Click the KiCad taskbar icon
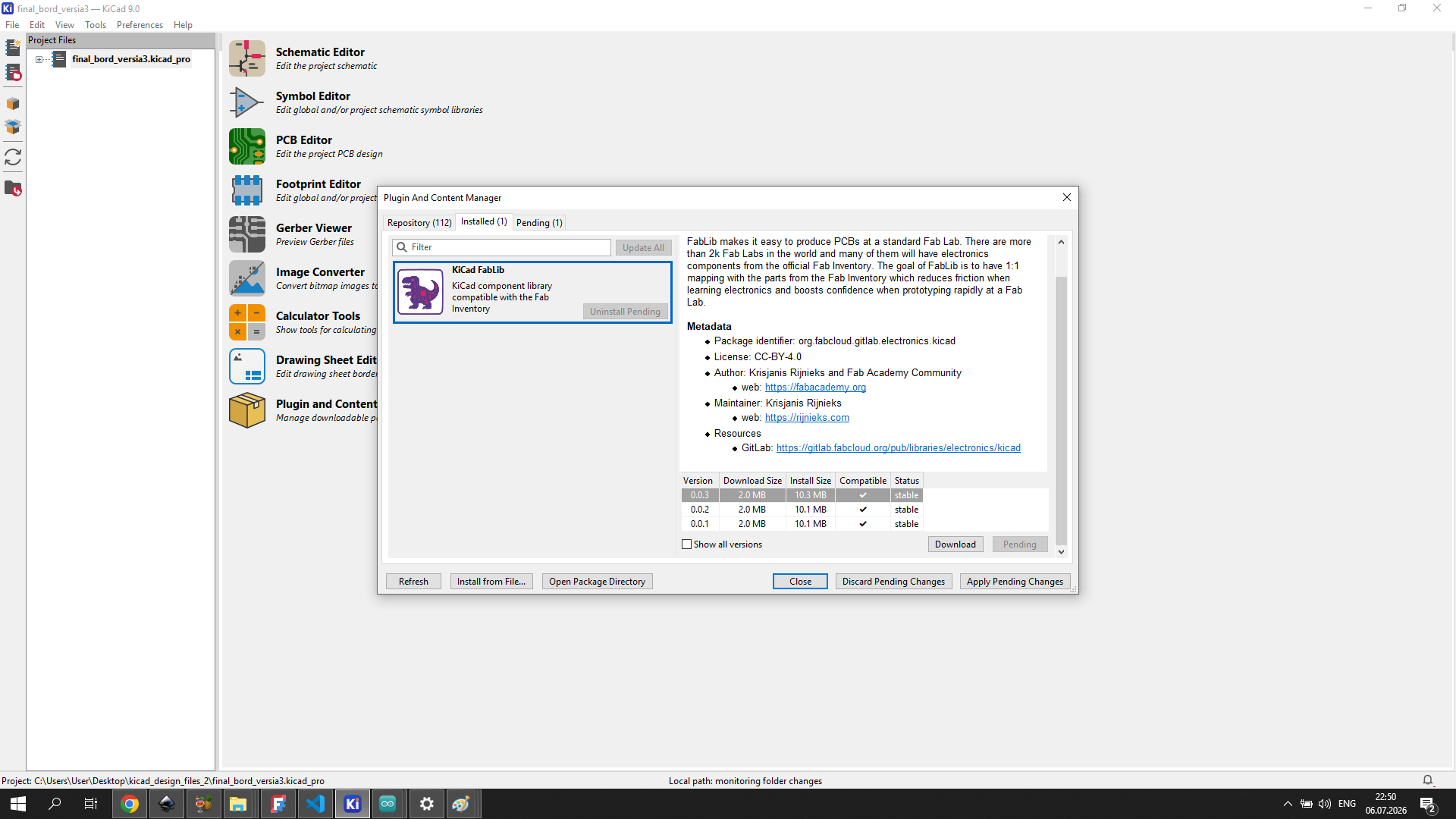The width and height of the screenshot is (1456, 819). point(353,804)
